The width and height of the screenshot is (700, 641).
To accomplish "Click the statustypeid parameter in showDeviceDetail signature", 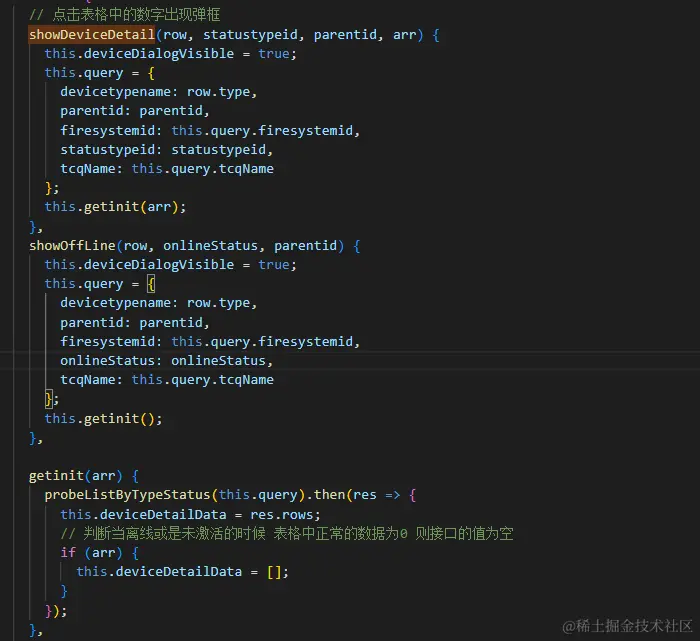I will (x=250, y=34).
